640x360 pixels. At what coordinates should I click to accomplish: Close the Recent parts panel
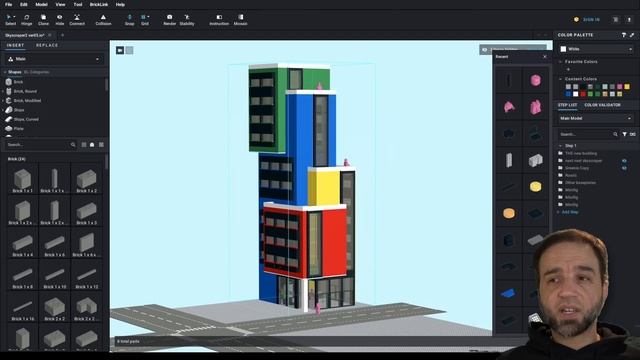point(544,57)
